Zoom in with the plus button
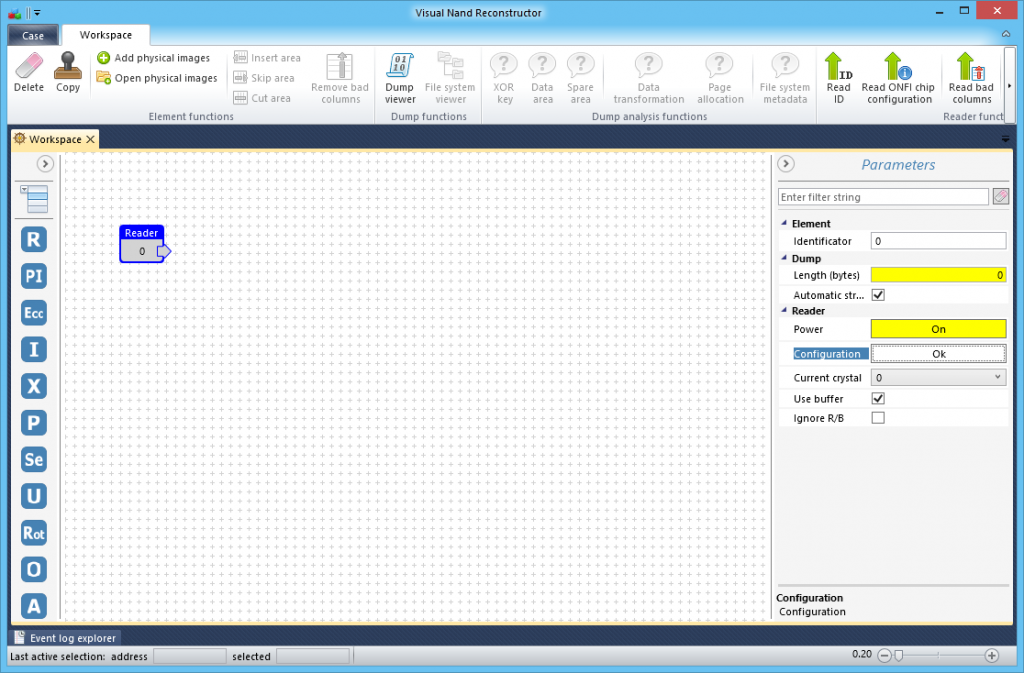The image size is (1024, 673). (991, 655)
